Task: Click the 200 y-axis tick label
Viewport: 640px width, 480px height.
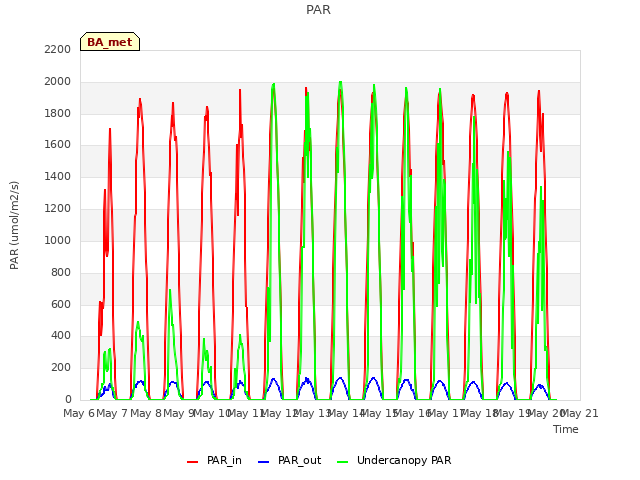Action: (61, 367)
